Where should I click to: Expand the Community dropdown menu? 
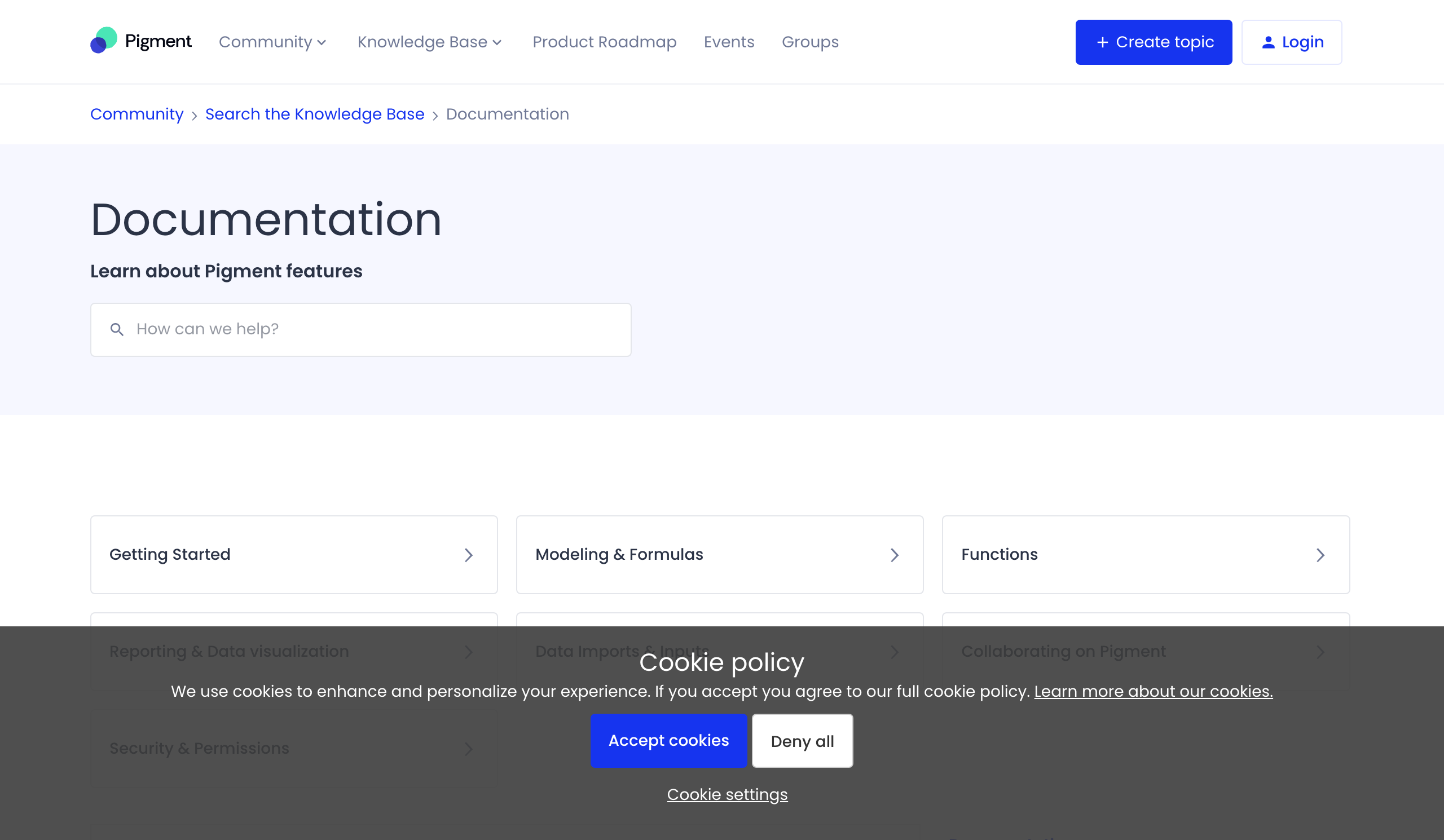pyautogui.click(x=273, y=42)
